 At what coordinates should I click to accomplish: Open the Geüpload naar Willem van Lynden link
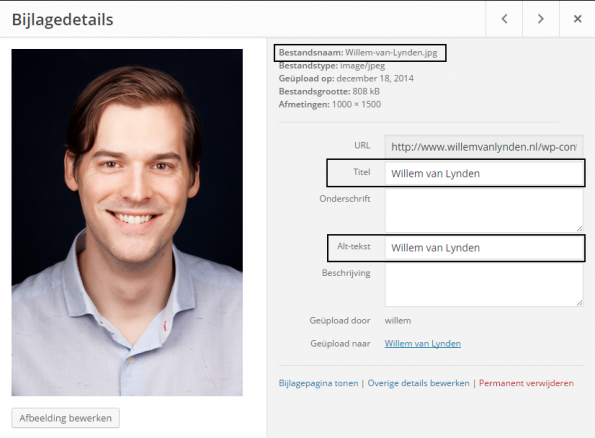point(423,343)
